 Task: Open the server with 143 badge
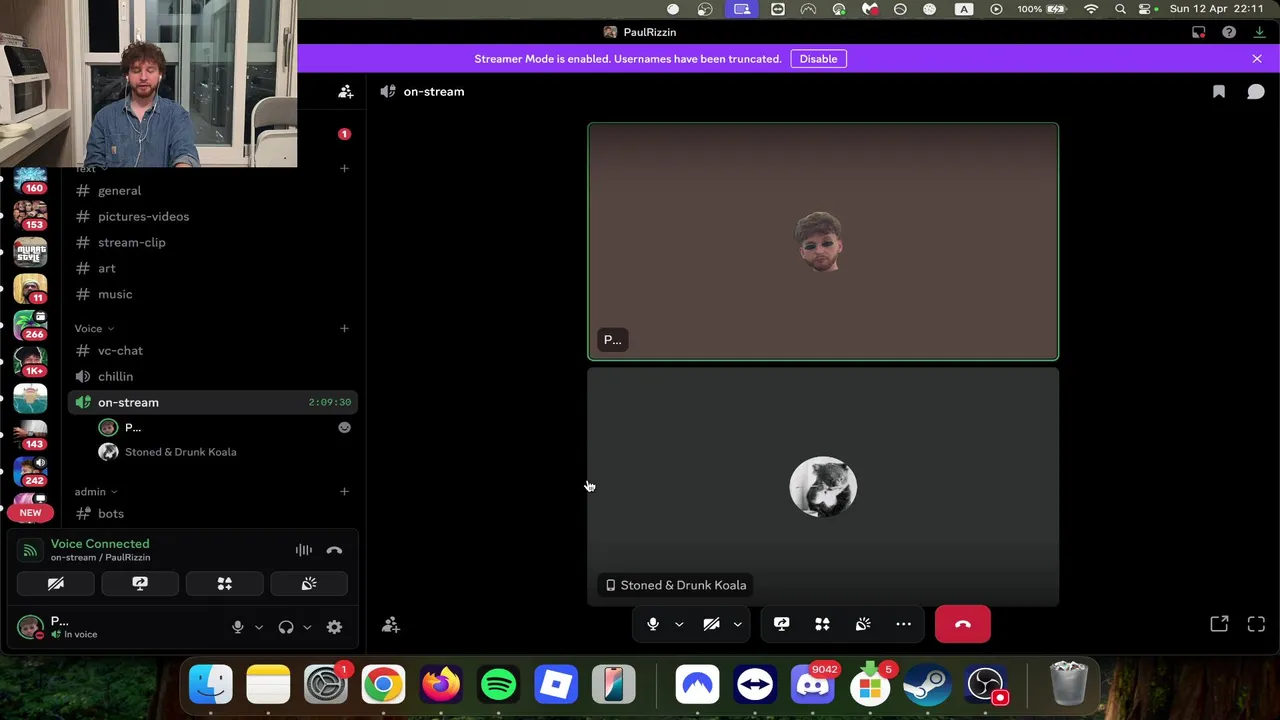(x=30, y=435)
